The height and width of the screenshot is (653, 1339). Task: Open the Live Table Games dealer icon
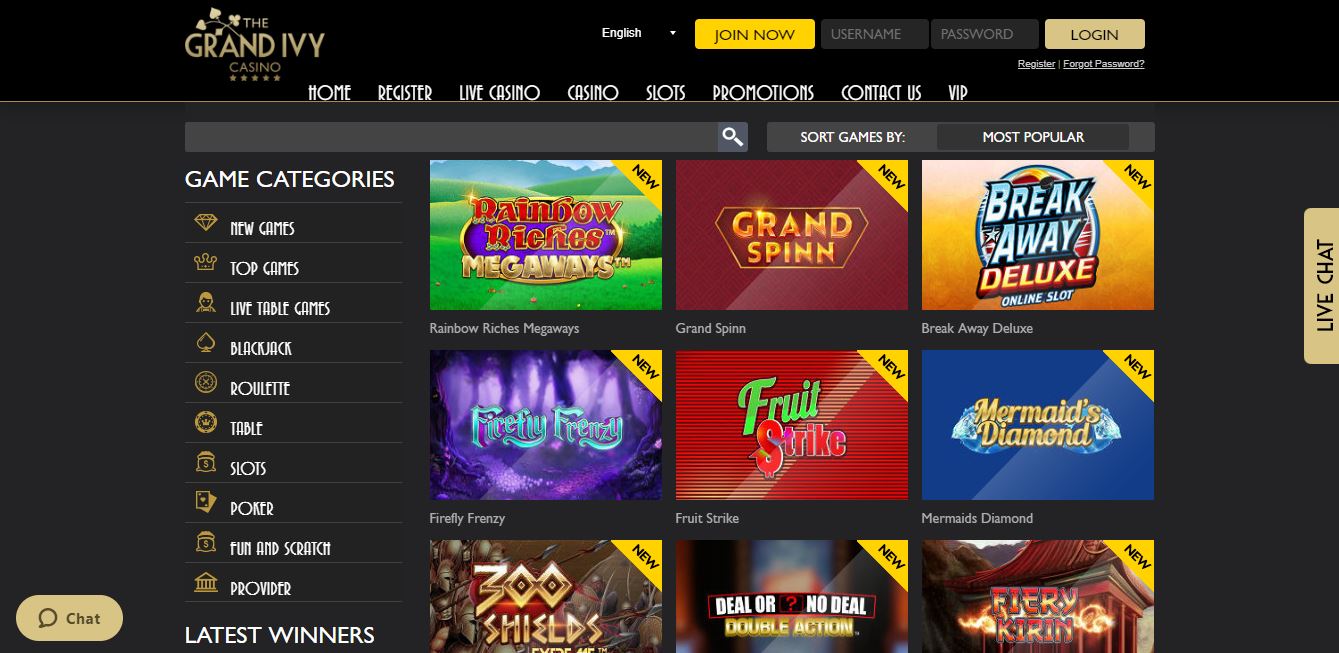(205, 303)
